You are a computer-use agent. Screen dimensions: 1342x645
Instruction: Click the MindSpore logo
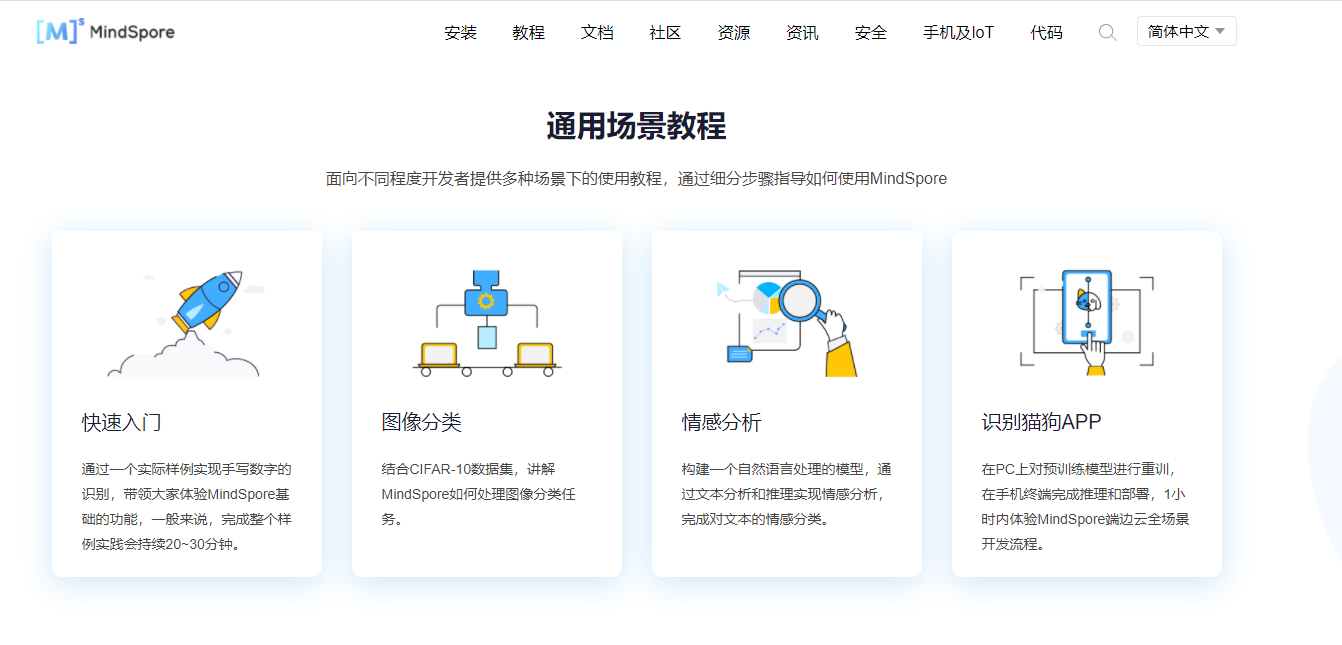105,31
